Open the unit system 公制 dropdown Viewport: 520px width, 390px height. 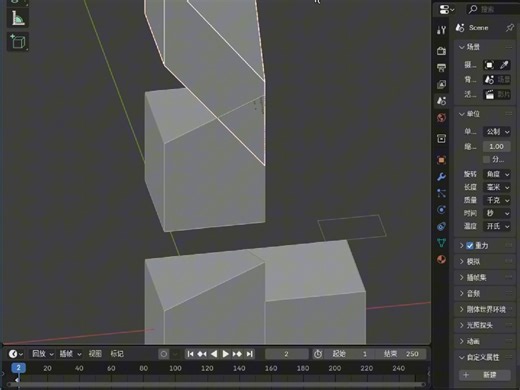coord(497,132)
